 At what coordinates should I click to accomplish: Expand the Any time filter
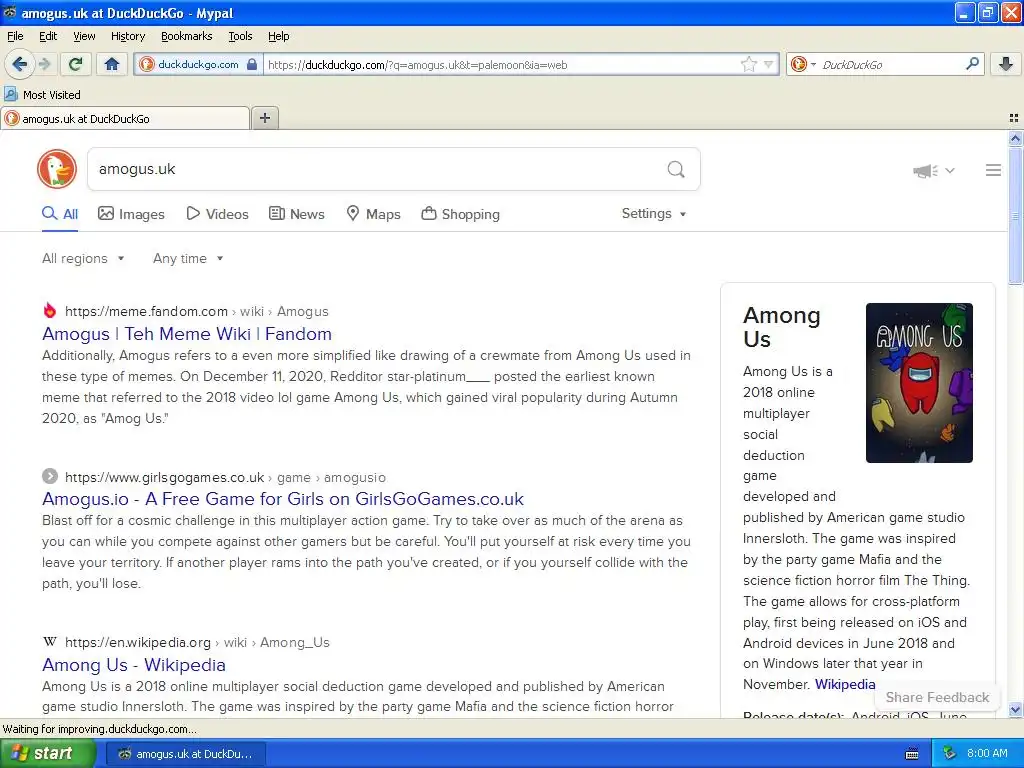tap(188, 259)
